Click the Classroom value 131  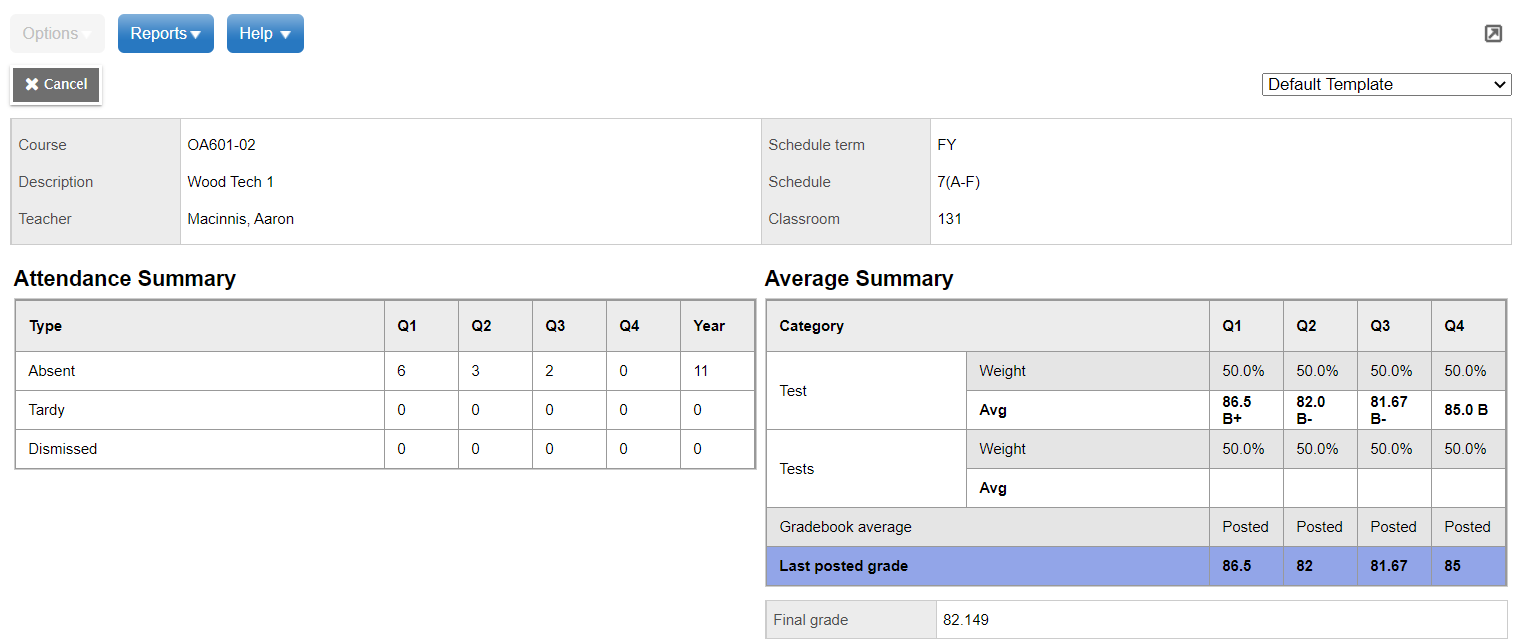click(x=950, y=218)
